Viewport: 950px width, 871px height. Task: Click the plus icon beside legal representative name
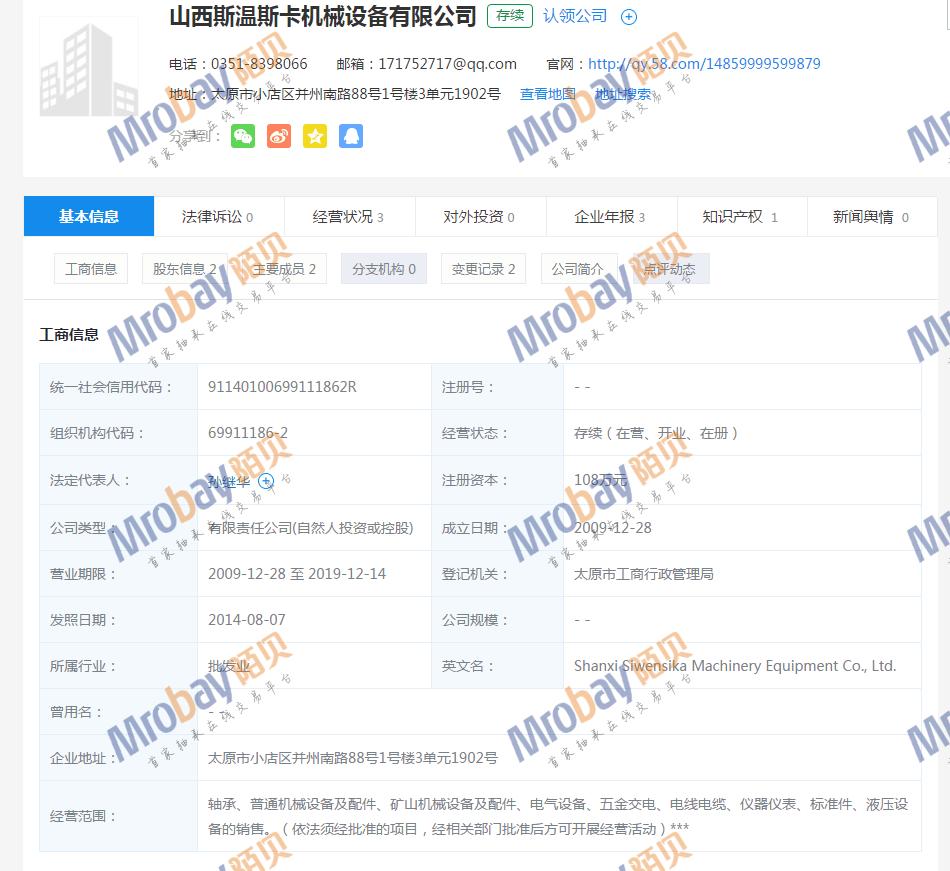click(266, 481)
